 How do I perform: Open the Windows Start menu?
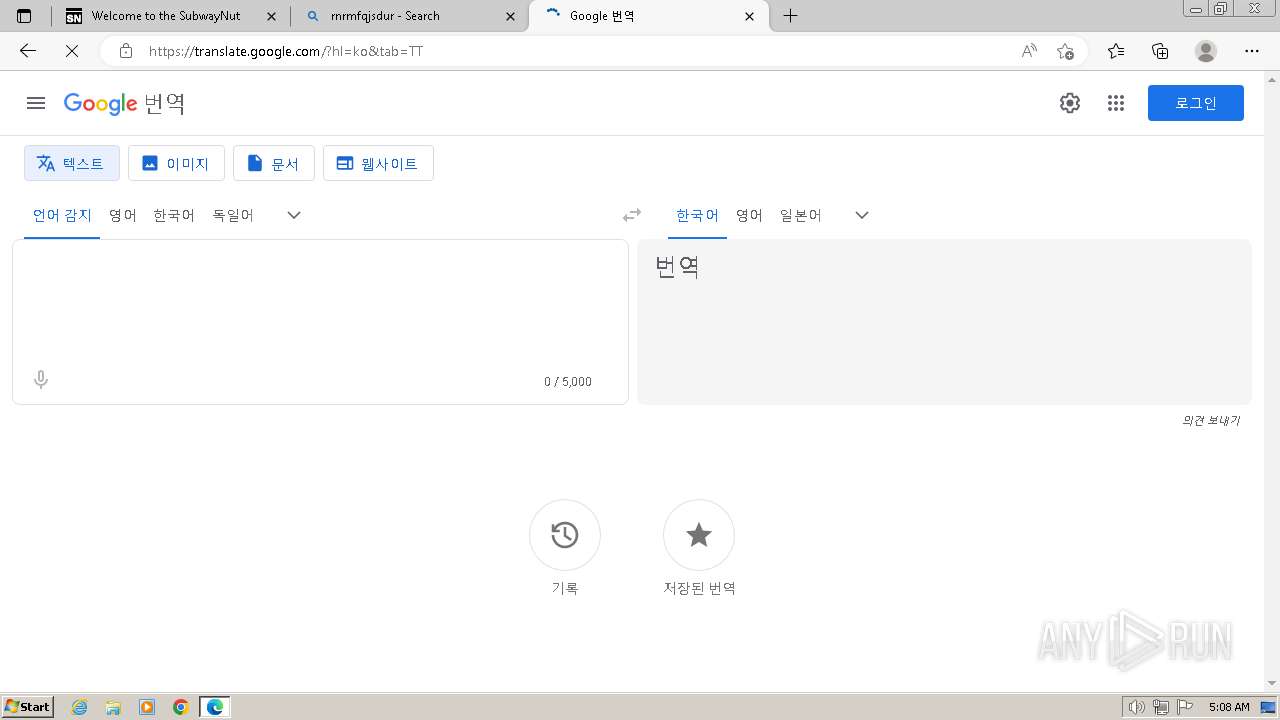point(28,707)
